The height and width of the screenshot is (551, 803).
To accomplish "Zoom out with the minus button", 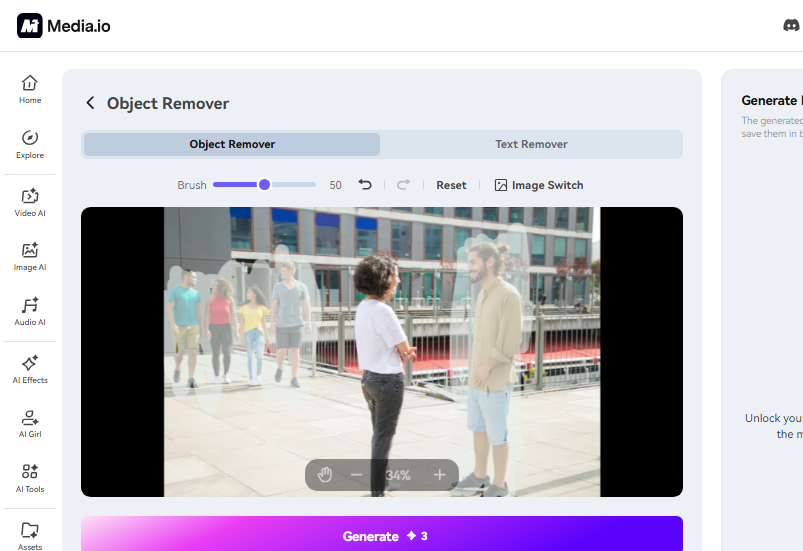I will click(357, 475).
